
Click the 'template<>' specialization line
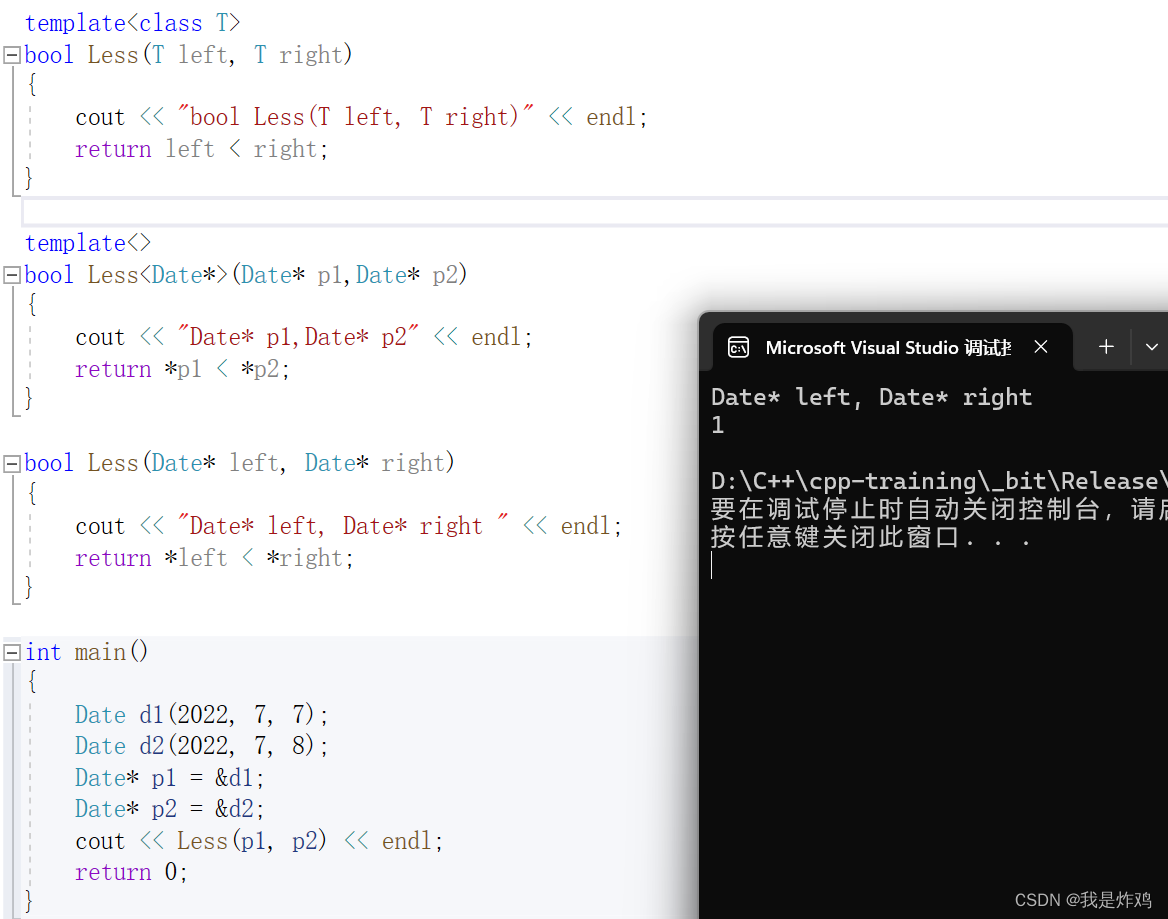point(88,244)
